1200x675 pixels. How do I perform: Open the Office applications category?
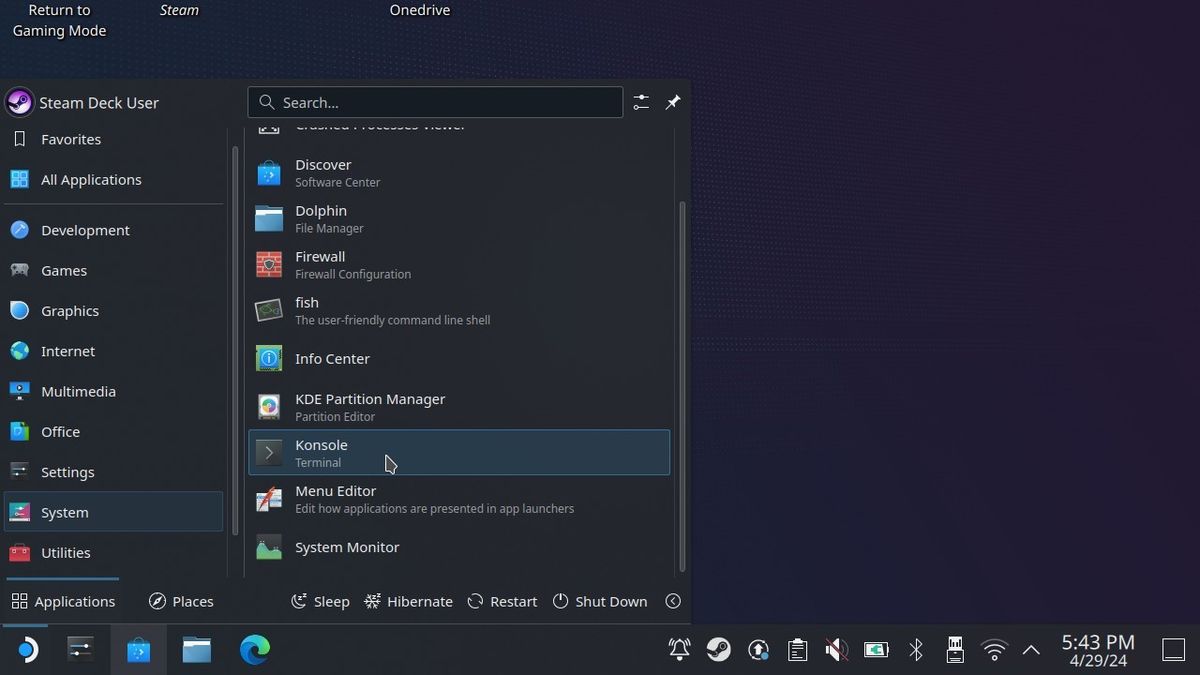pos(59,431)
